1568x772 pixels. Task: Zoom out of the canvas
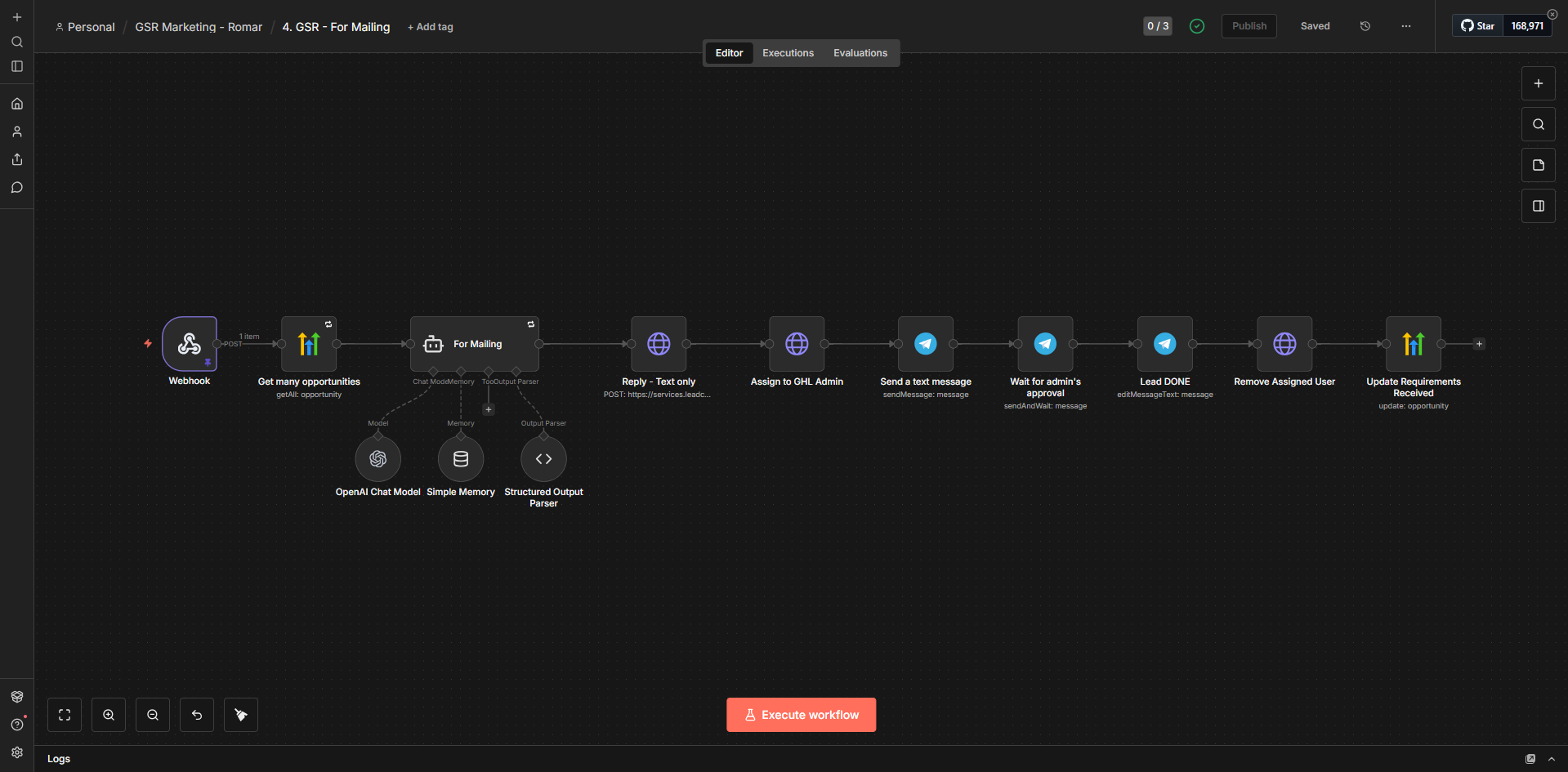153,715
